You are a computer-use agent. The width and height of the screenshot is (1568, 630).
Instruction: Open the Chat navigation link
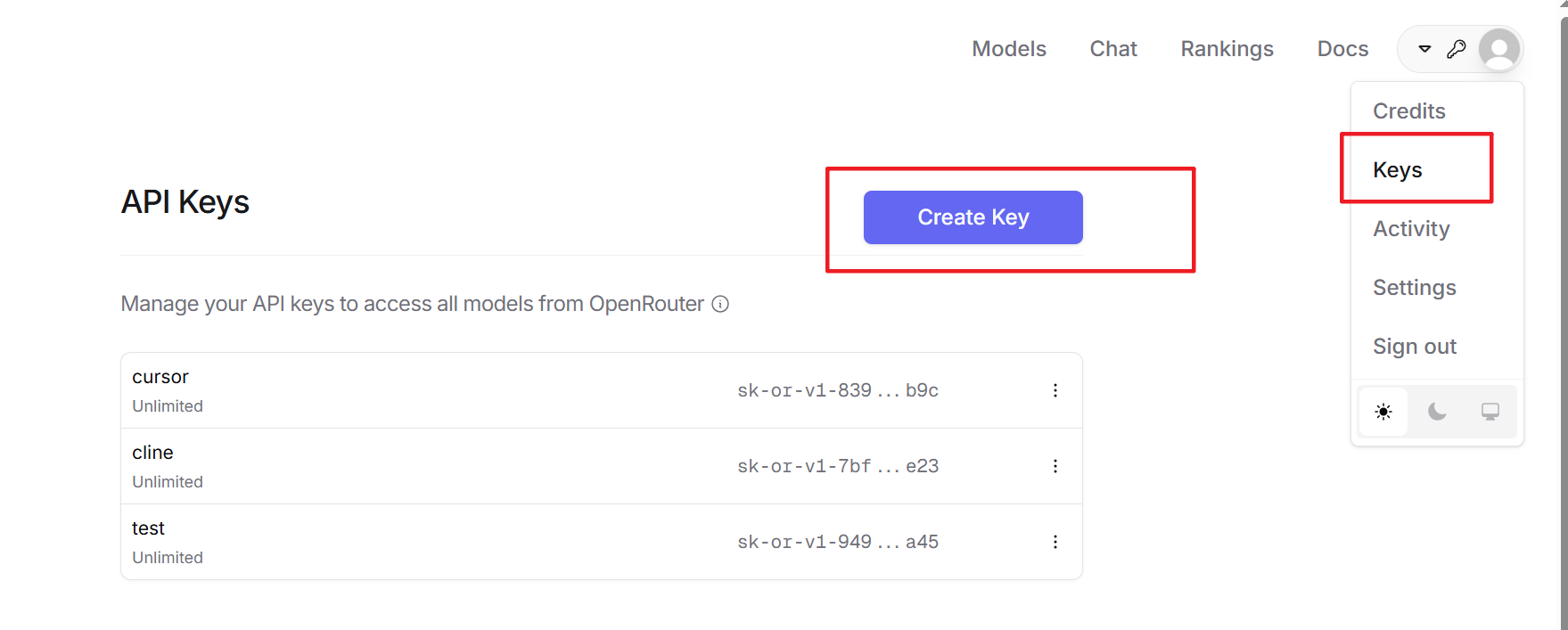tap(1113, 49)
